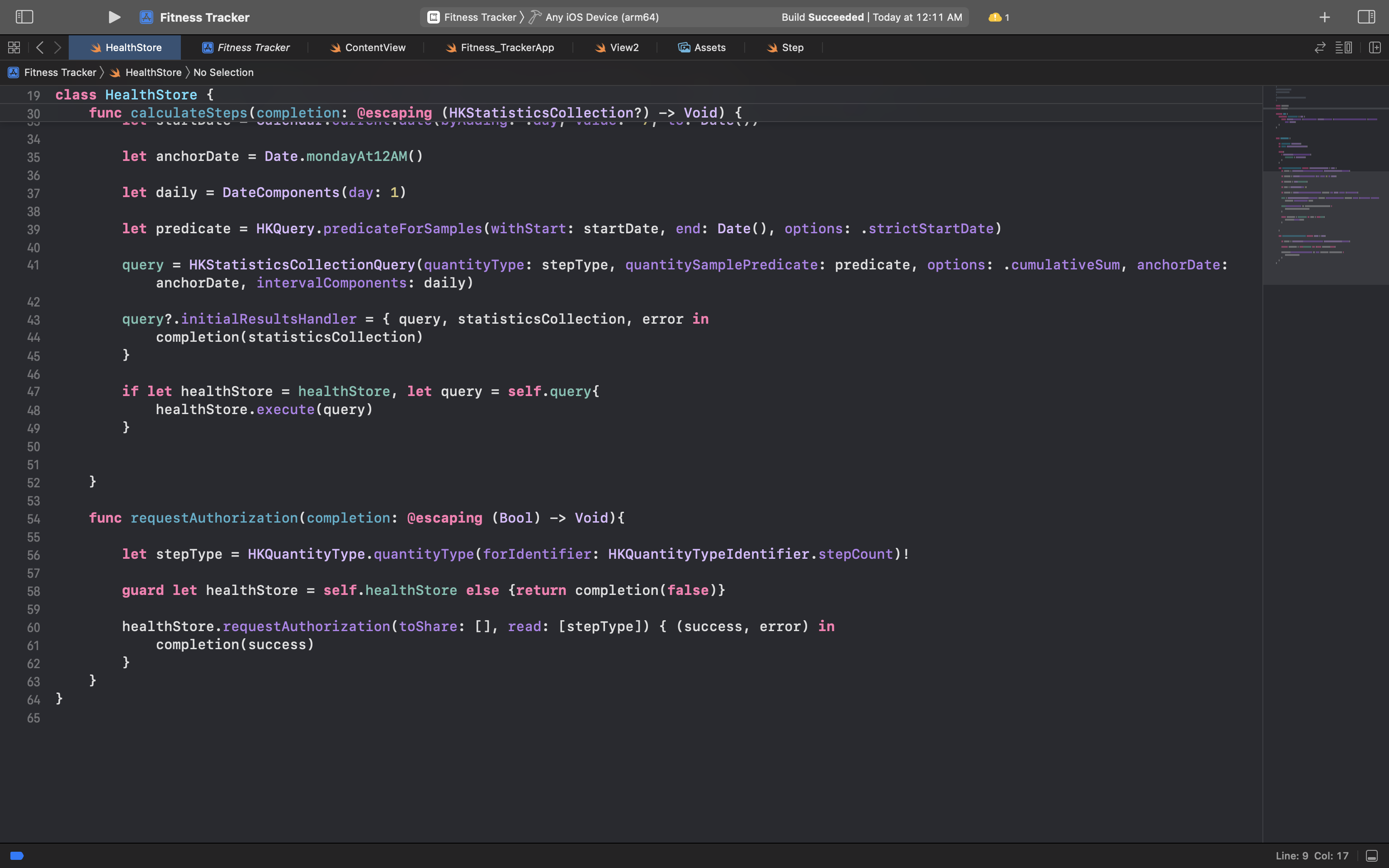Click the Assets catalog tab icon

click(x=684, y=47)
